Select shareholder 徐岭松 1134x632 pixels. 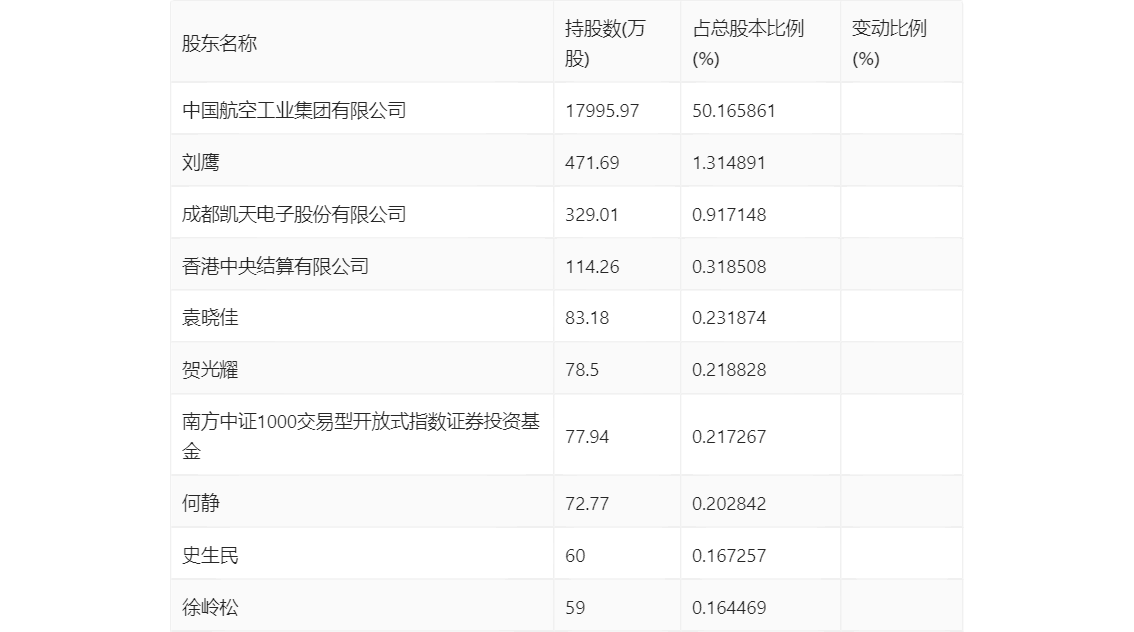point(210,607)
